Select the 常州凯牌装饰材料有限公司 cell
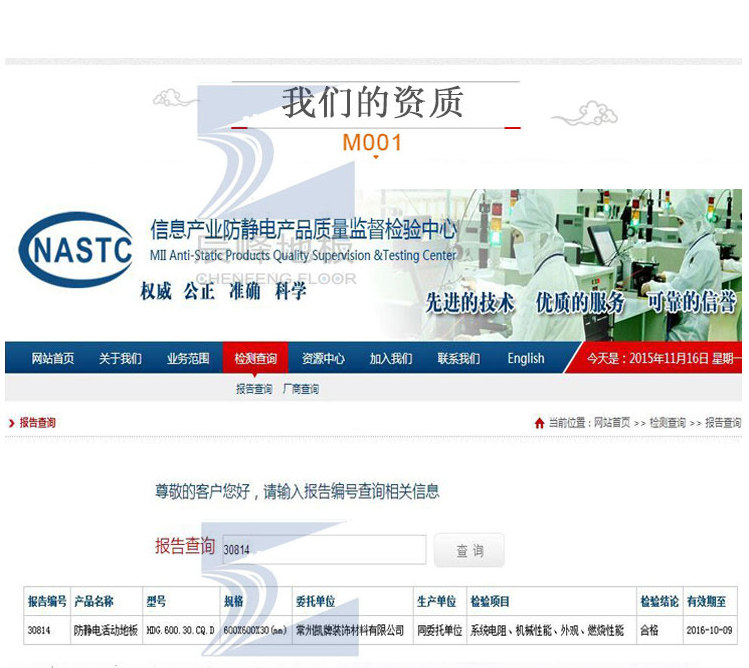The height and width of the screenshot is (668, 749). (x=353, y=630)
